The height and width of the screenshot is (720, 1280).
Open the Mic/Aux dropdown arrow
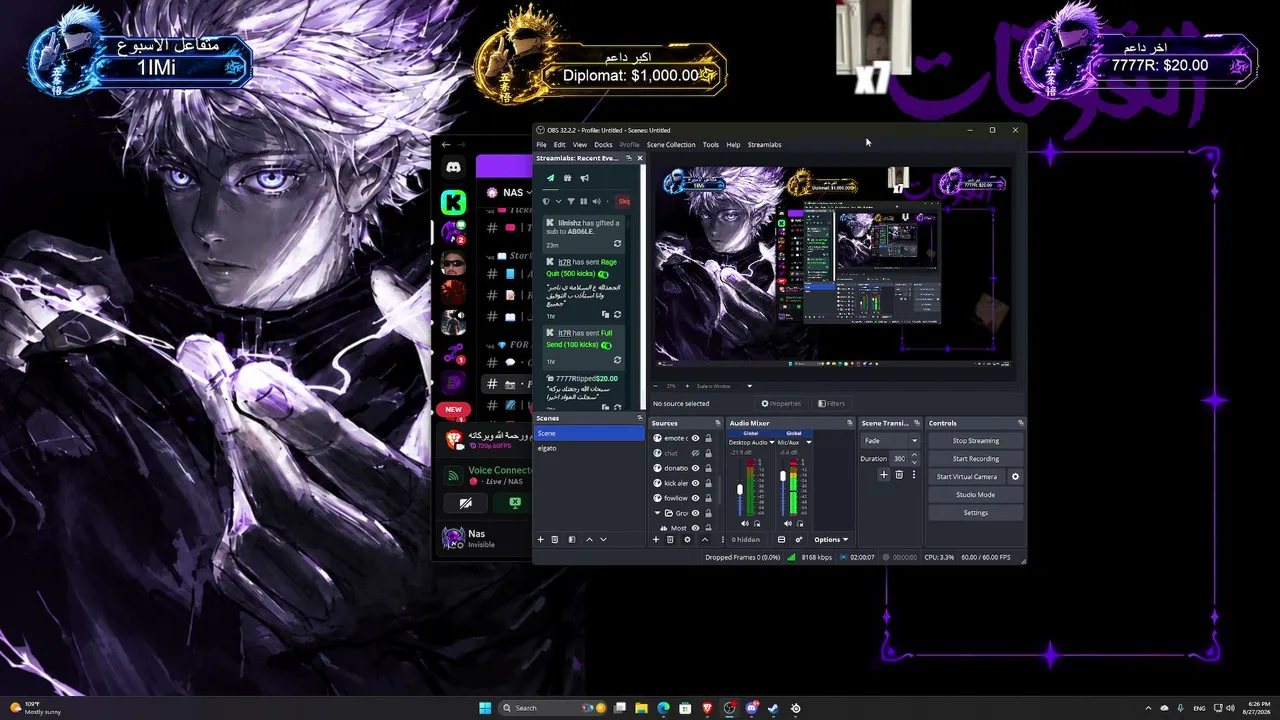tap(808, 442)
